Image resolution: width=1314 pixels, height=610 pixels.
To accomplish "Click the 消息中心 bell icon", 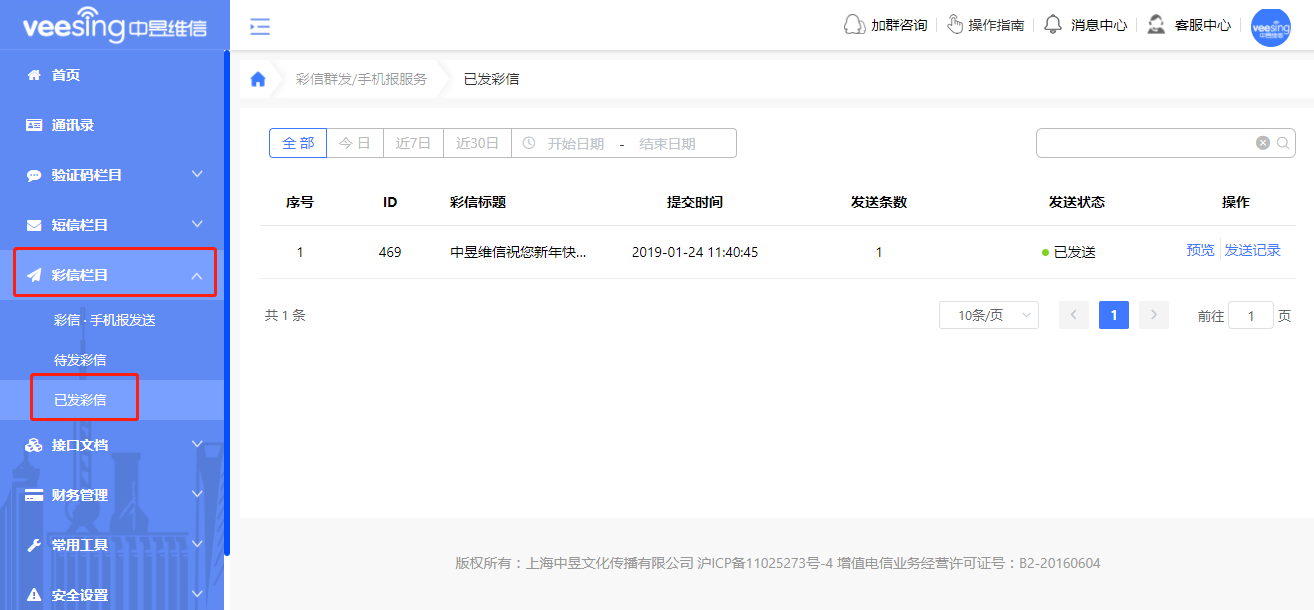I will tap(1053, 23).
